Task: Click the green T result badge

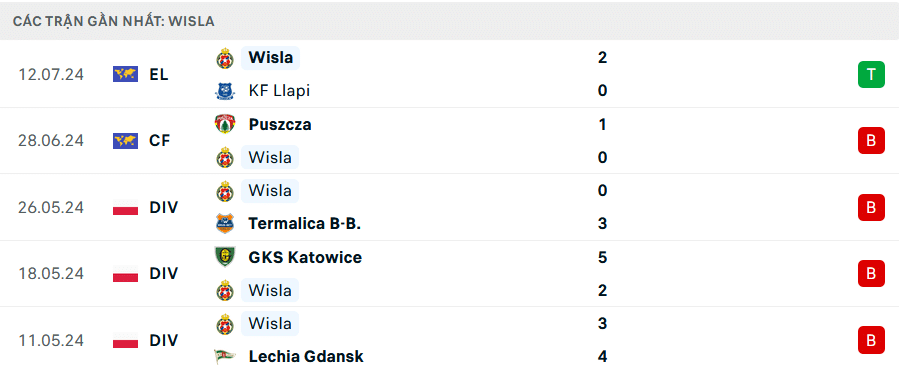Action: pyautogui.click(x=871, y=74)
